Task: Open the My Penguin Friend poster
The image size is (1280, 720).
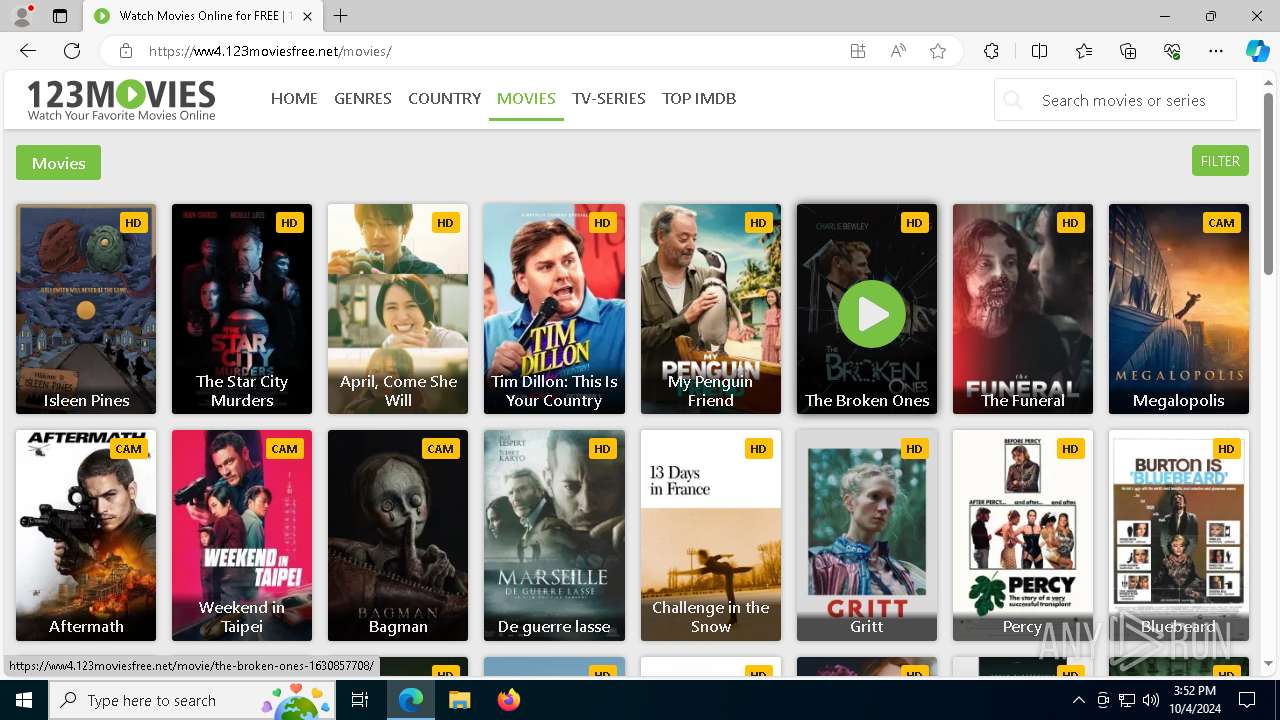Action: 711,309
